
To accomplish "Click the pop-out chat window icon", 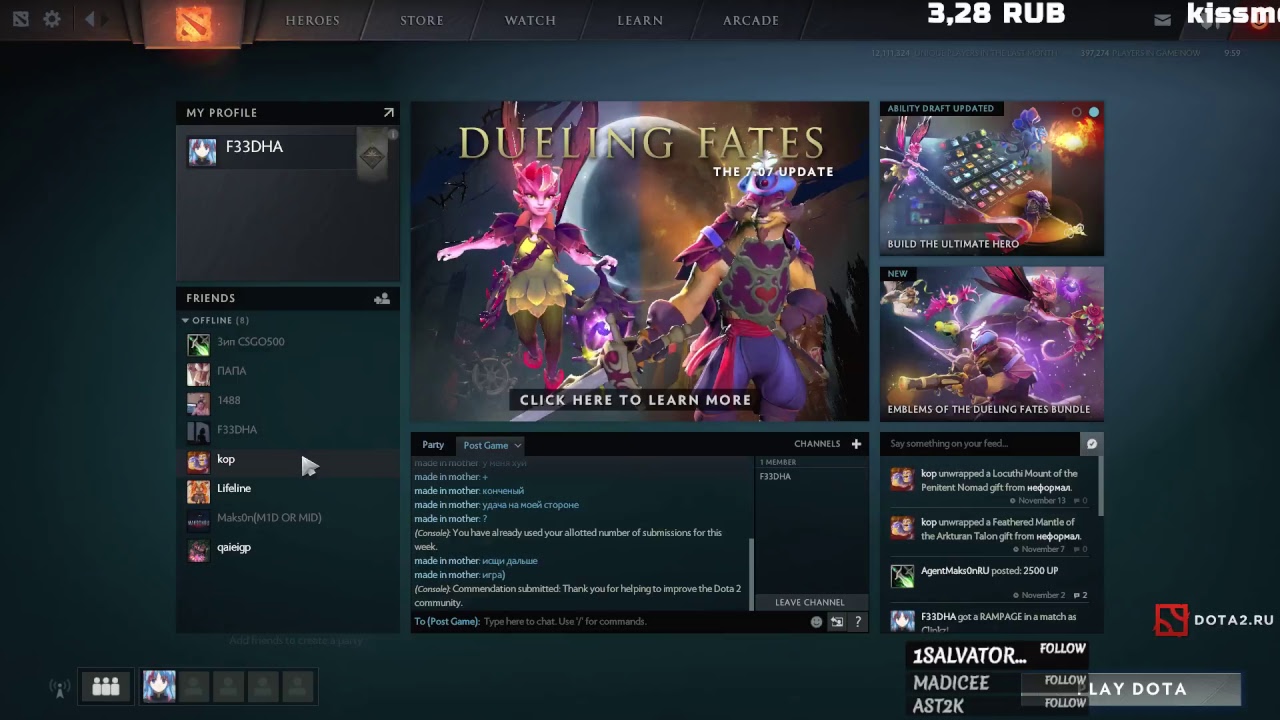I will pyautogui.click(x=837, y=622).
